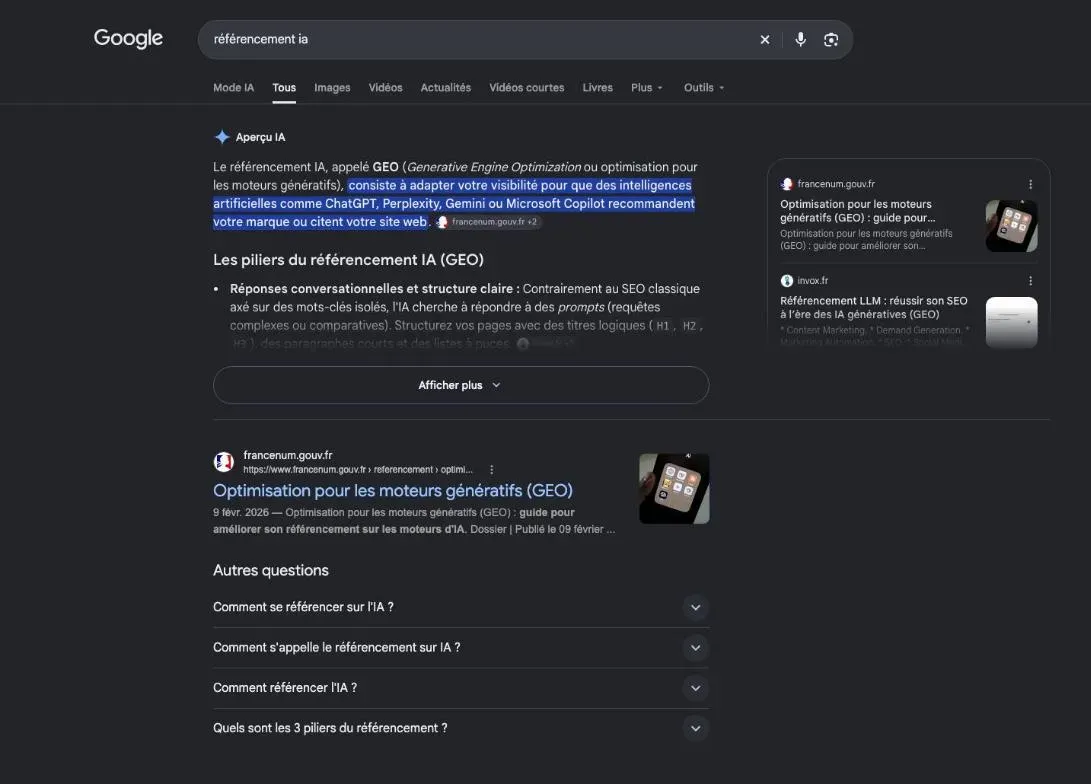Open the white thumbnail in the invox.fr sidebar card

coord(1012,323)
